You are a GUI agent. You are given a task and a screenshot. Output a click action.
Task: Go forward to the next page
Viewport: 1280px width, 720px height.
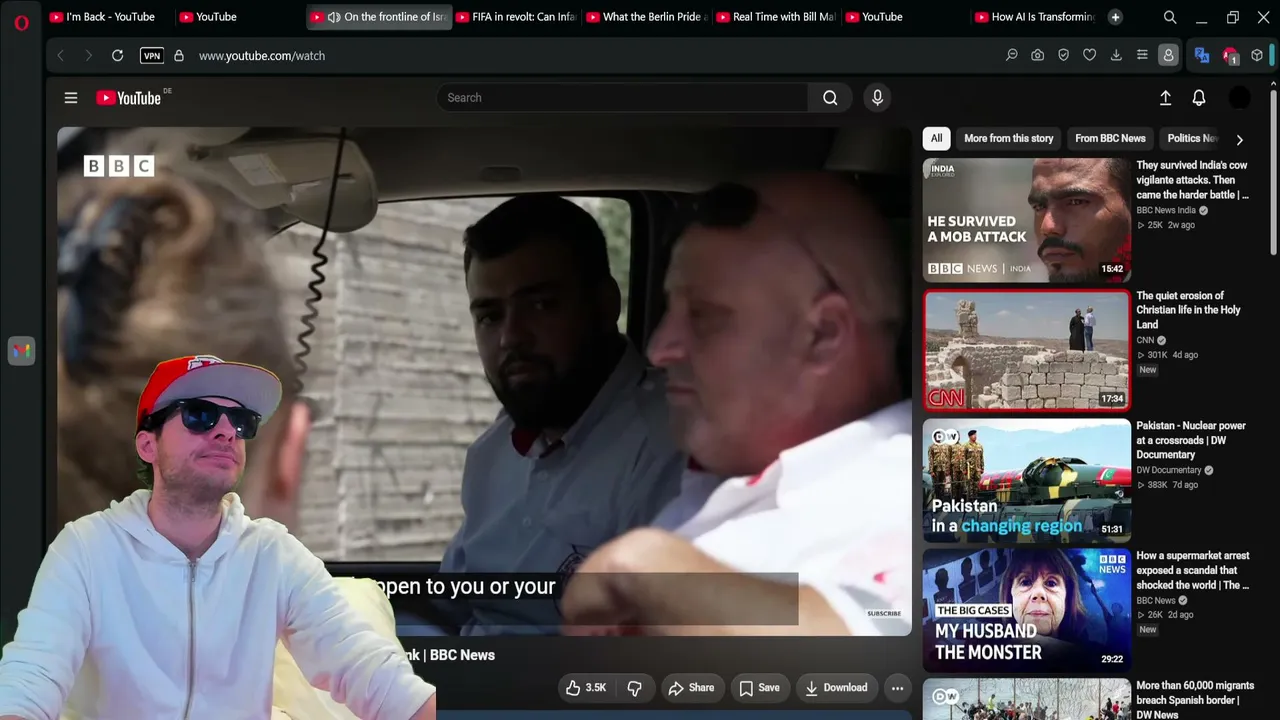pos(88,56)
